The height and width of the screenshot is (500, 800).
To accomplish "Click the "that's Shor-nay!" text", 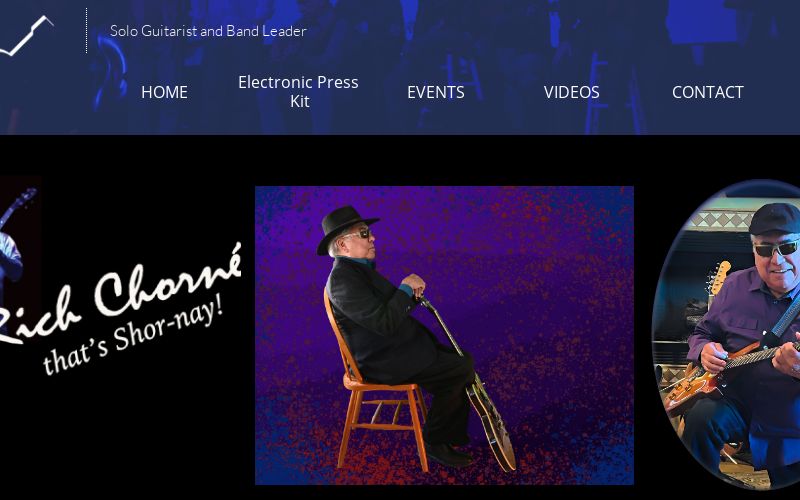I will point(134,334).
